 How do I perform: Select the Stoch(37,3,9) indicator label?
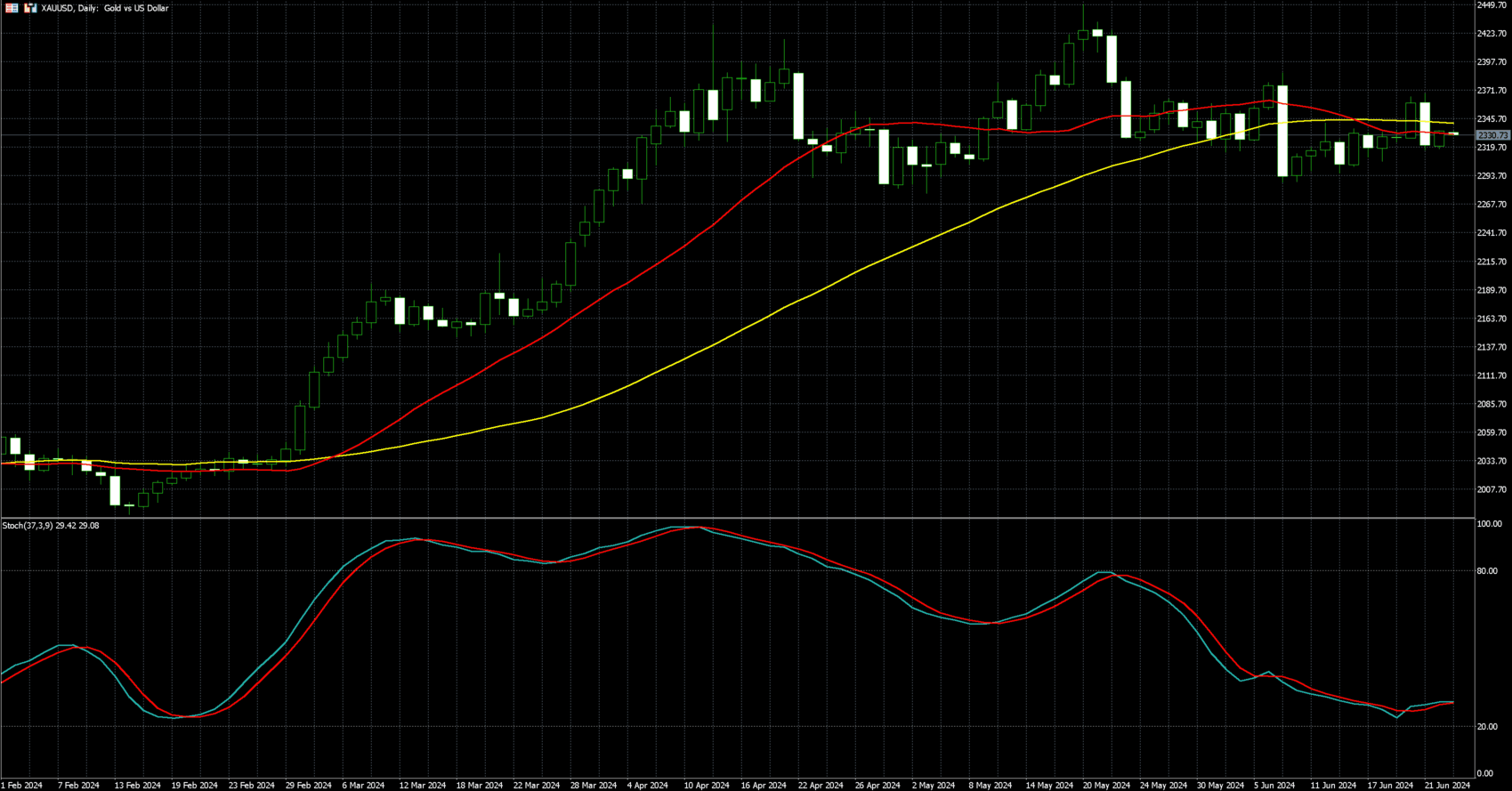point(51,526)
